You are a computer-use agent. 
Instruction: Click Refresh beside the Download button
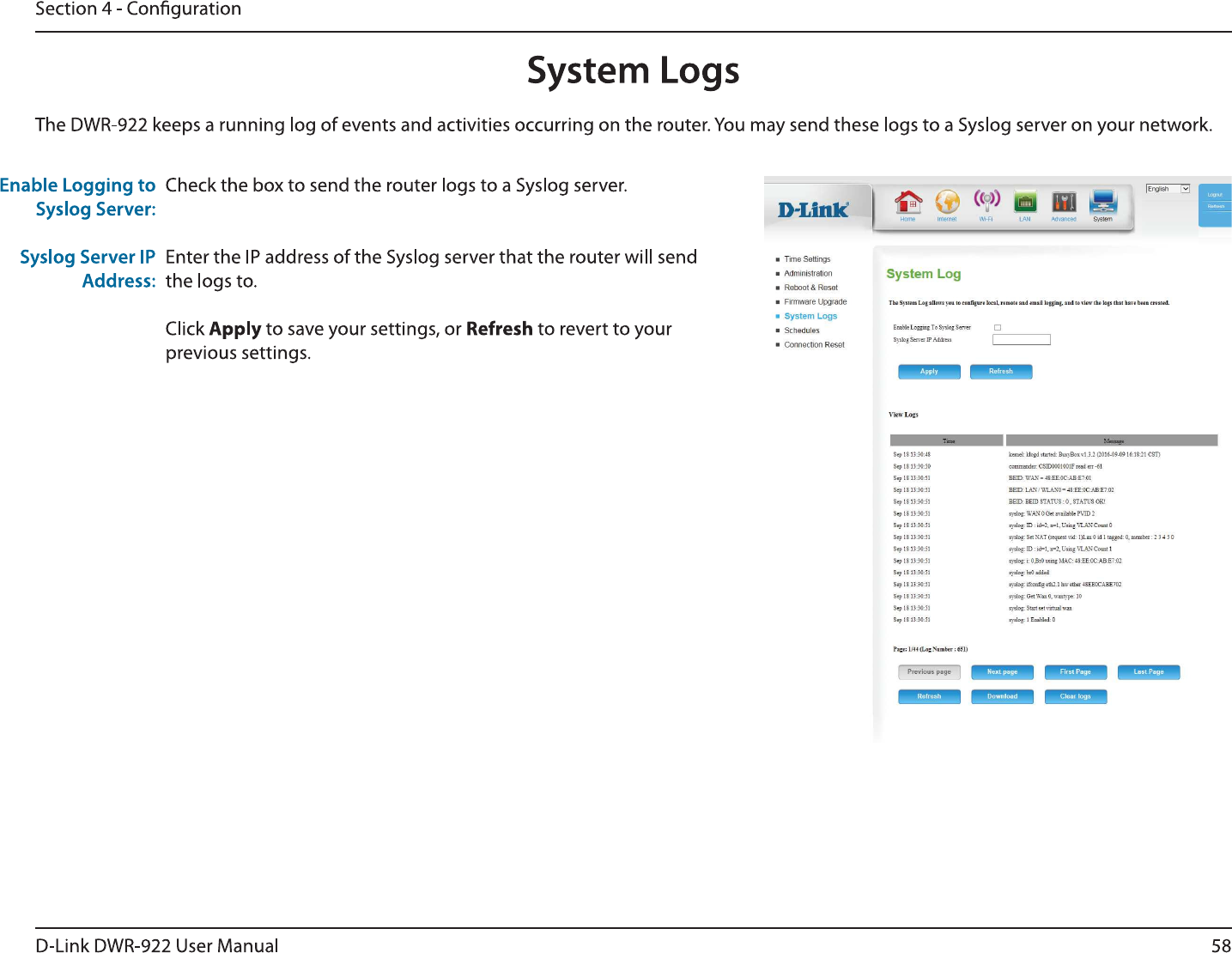pos(929,696)
